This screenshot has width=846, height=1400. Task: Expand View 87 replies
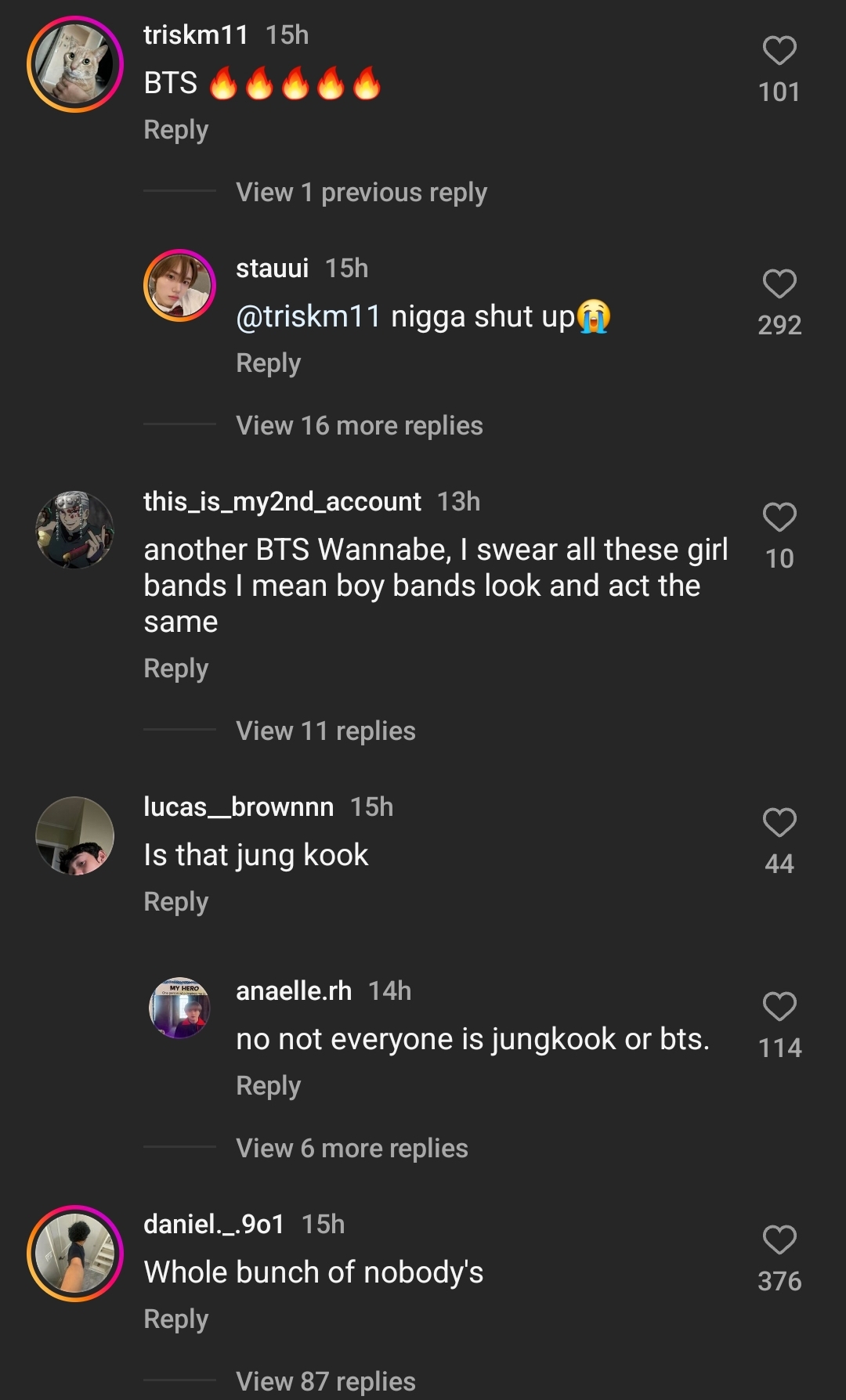(325, 1381)
